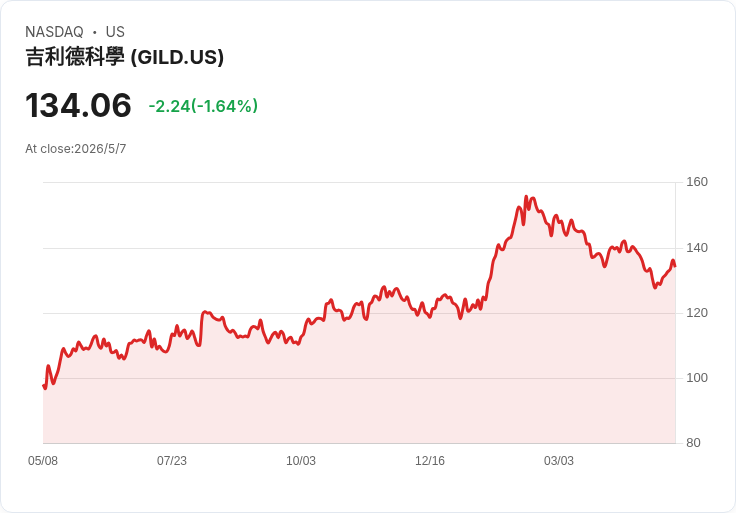Click the chart line's final endpoint

[675, 266]
